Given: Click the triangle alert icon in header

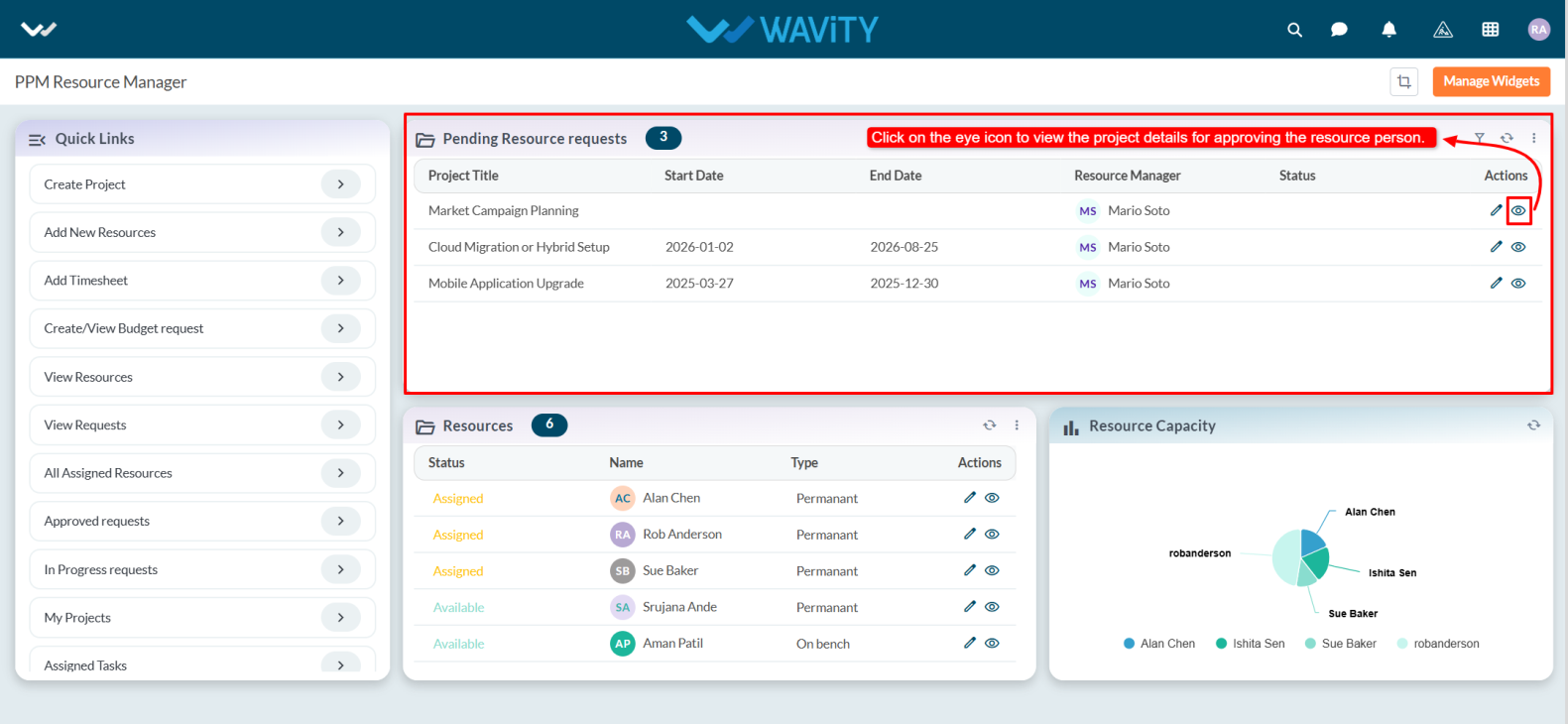Looking at the screenshot, I should click(x=1443, y=30).
